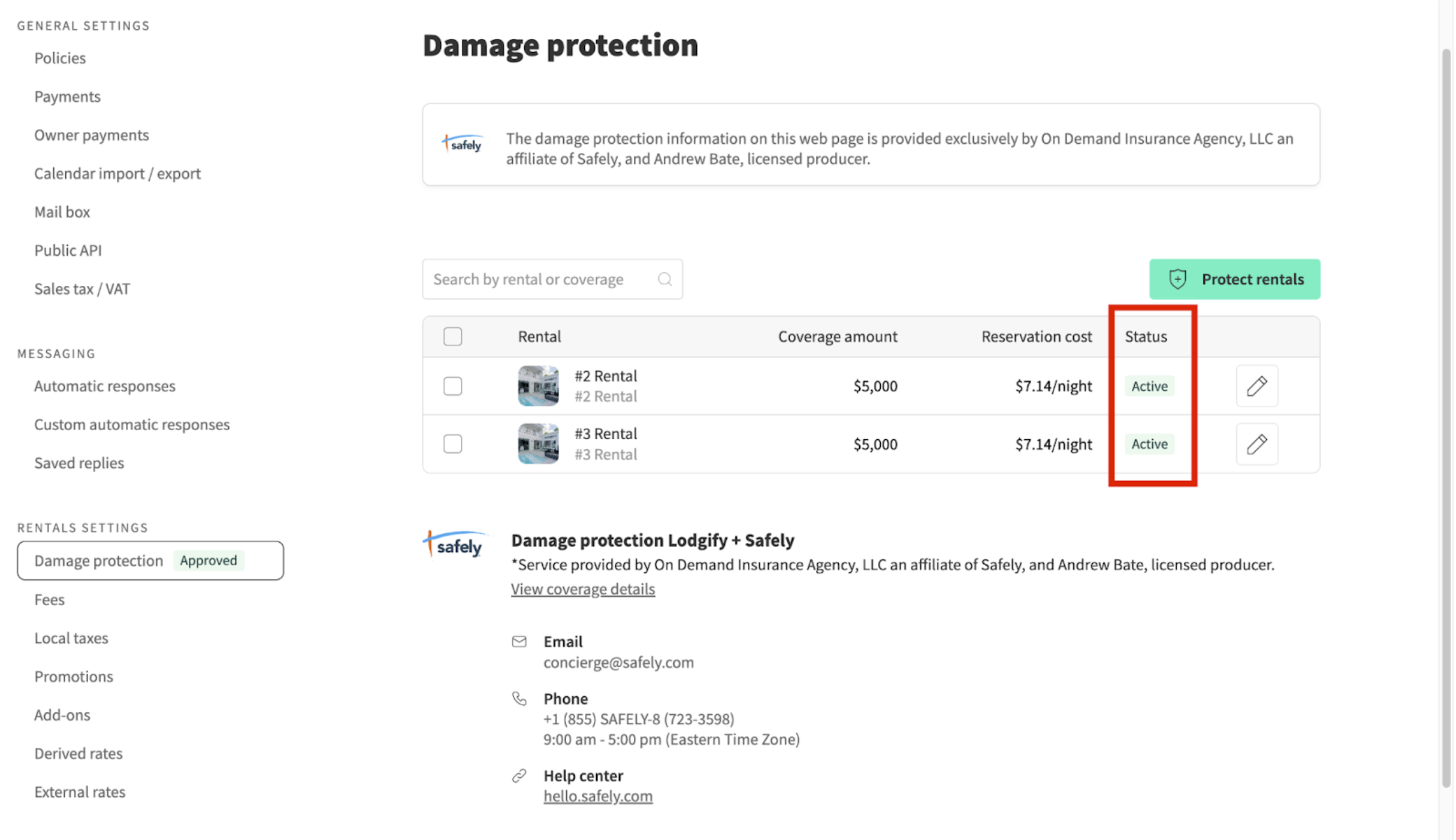Click the Protect rentals button
This screenshot has height=840, width=1456.
pos(1234,279)
